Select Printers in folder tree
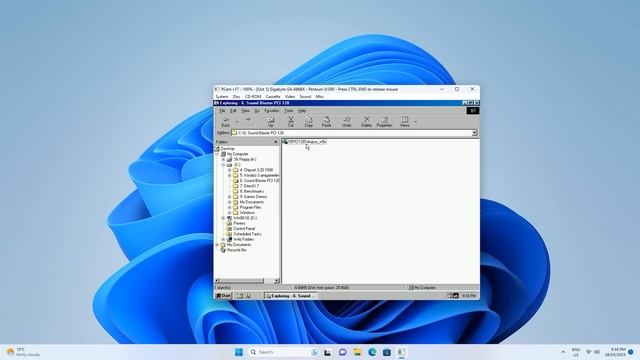The height and width of the screenshot is (360, 640). click(240, 223)
